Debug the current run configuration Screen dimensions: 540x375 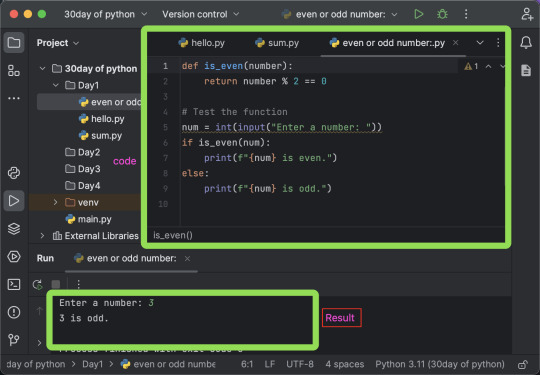pos(442,14)
